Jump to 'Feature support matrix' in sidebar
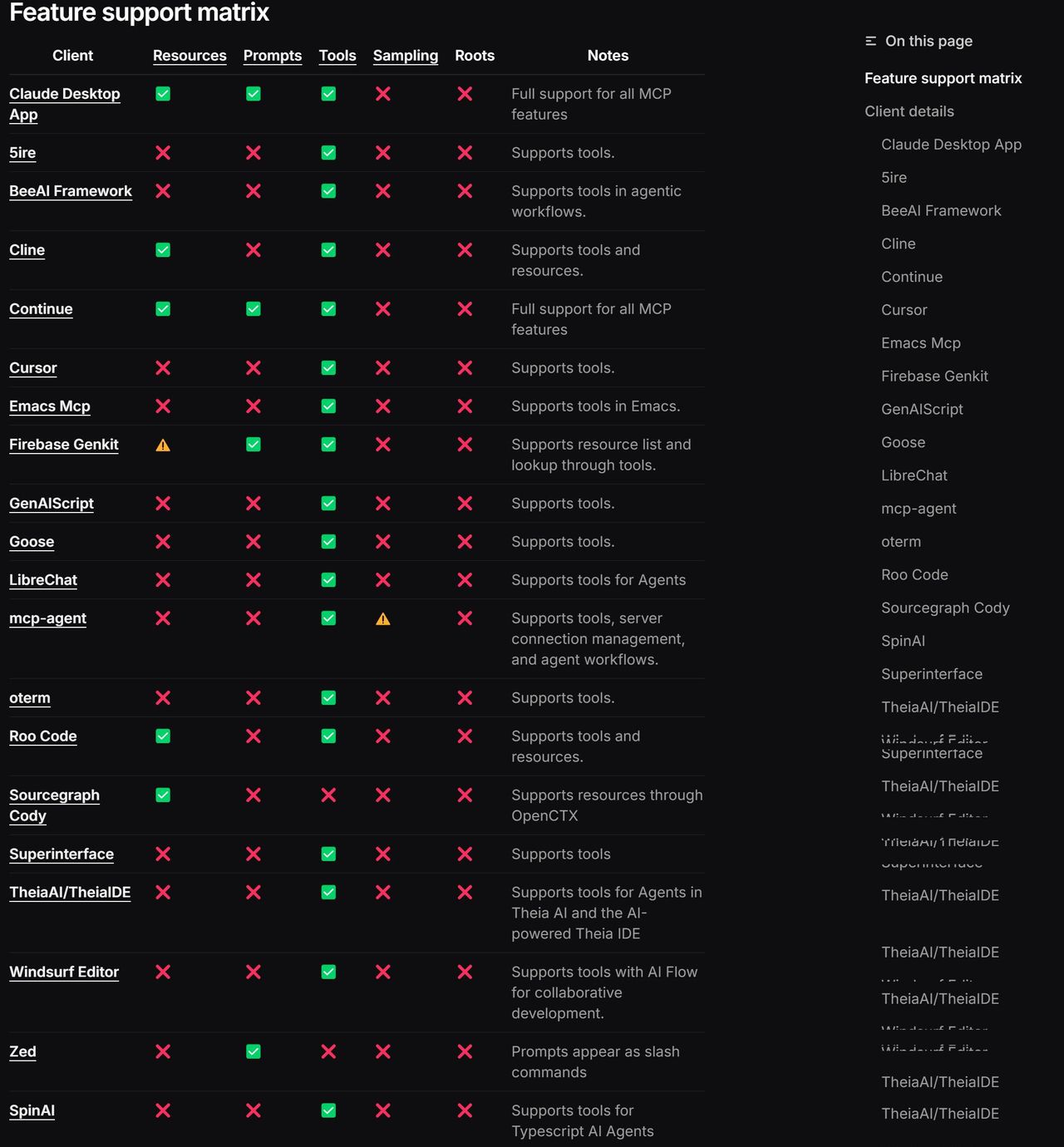Image resolution: width=1064 pixels, height=1147 pixels. (943, 78)
